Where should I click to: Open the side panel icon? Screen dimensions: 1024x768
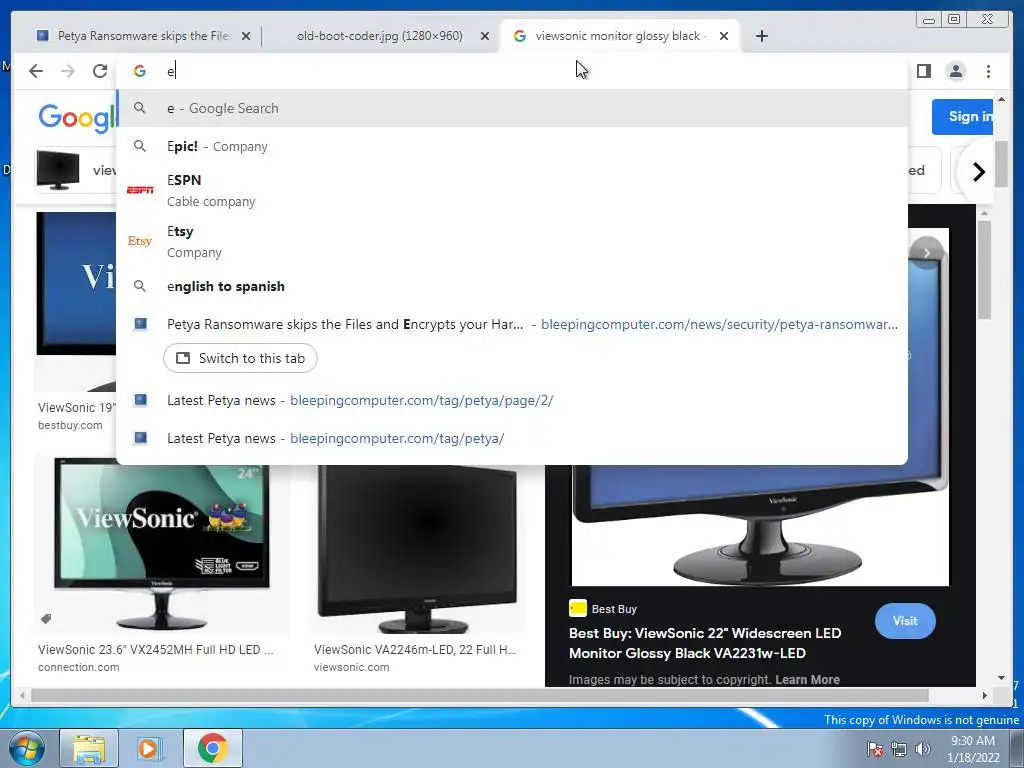pyautogui.click(x=923, y=71)
